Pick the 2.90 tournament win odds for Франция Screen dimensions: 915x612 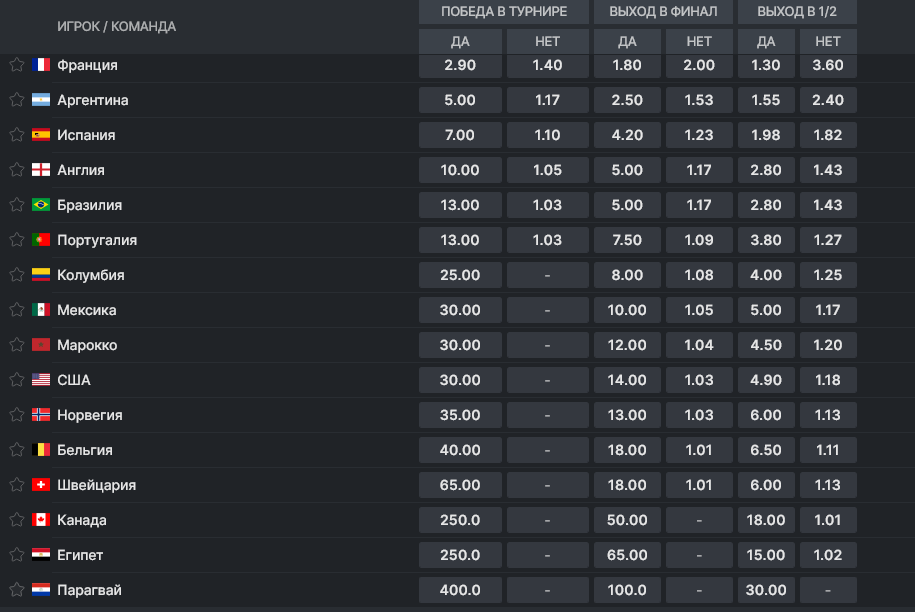point(460,65)
